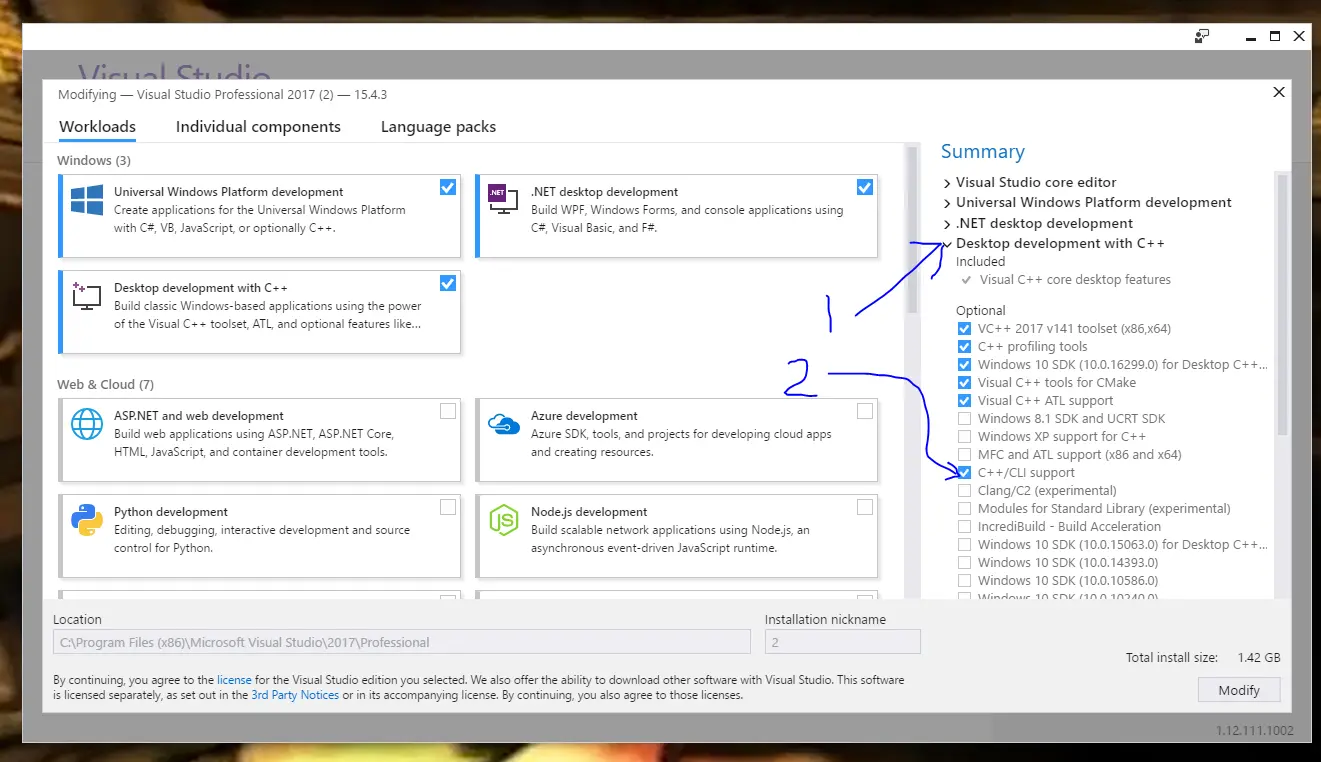
Task: Check Windows 10 SDK (10.0.14393.0) option
Action: tap(964, 562)
